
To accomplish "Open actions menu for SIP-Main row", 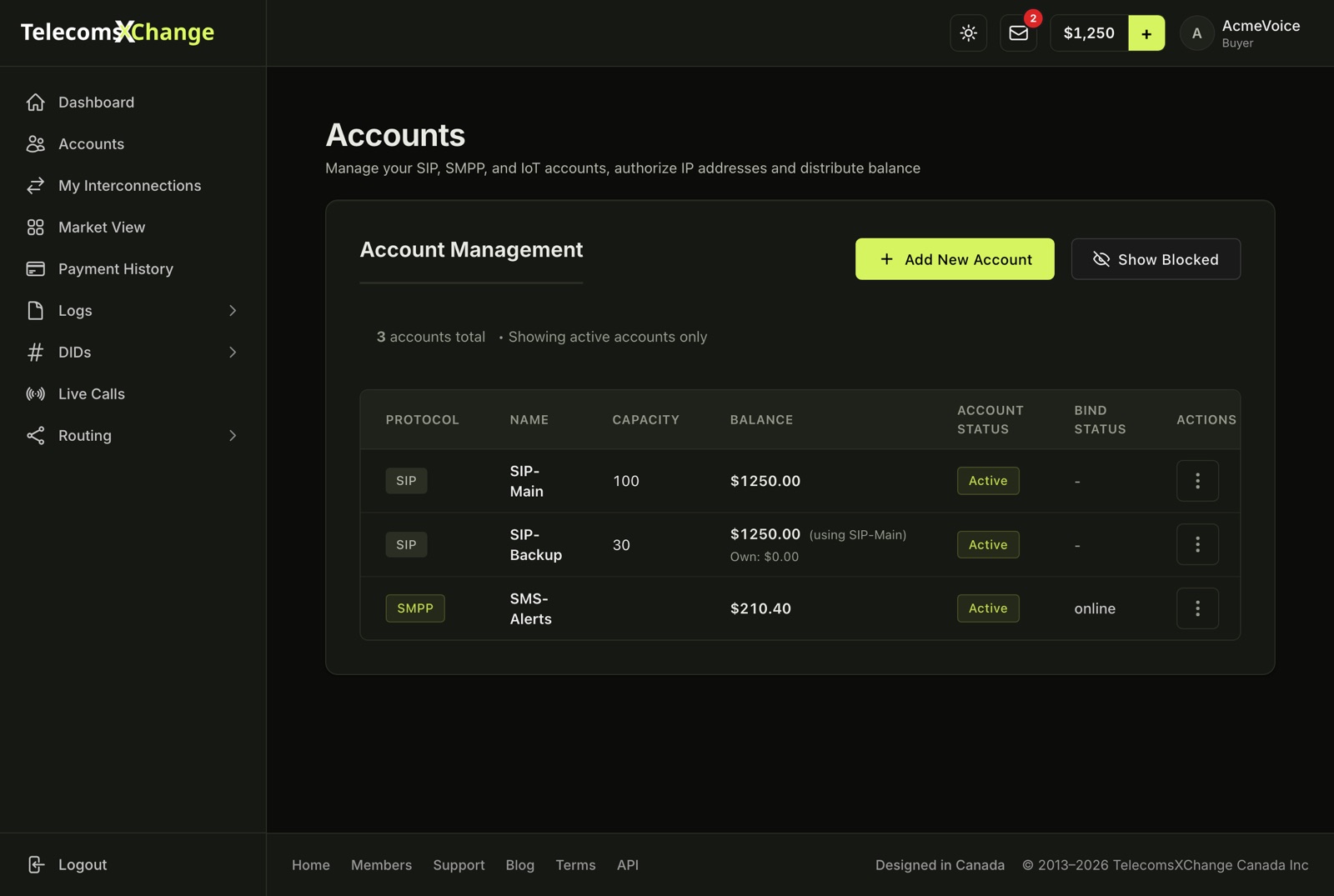I will (1197, 481).
